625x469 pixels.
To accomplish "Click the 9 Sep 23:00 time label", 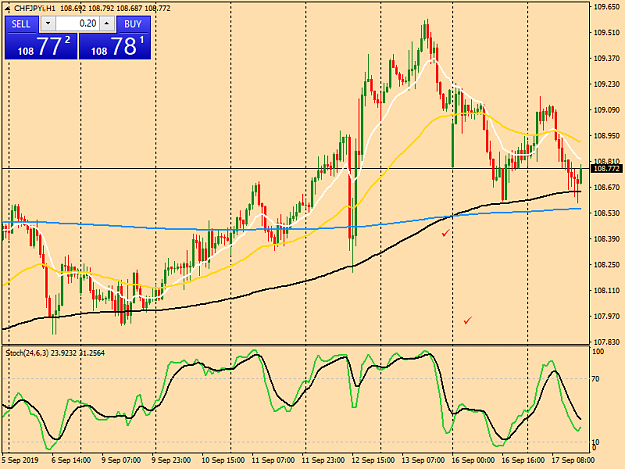I will [x=171, y=460].
